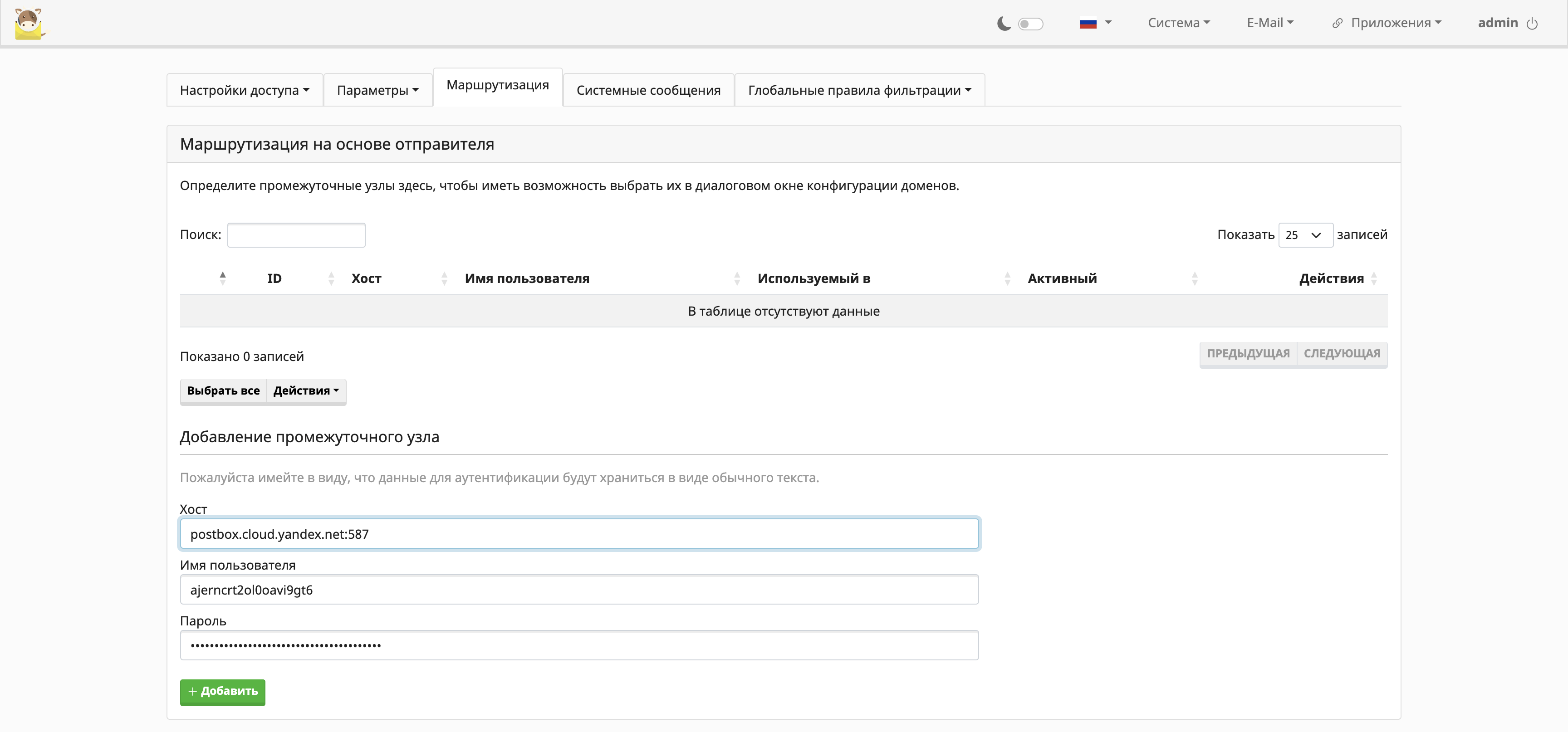Viewport: 1568px width, 732px height.
Task: Focus the Пароль password field
Action: tap(579, 645)
